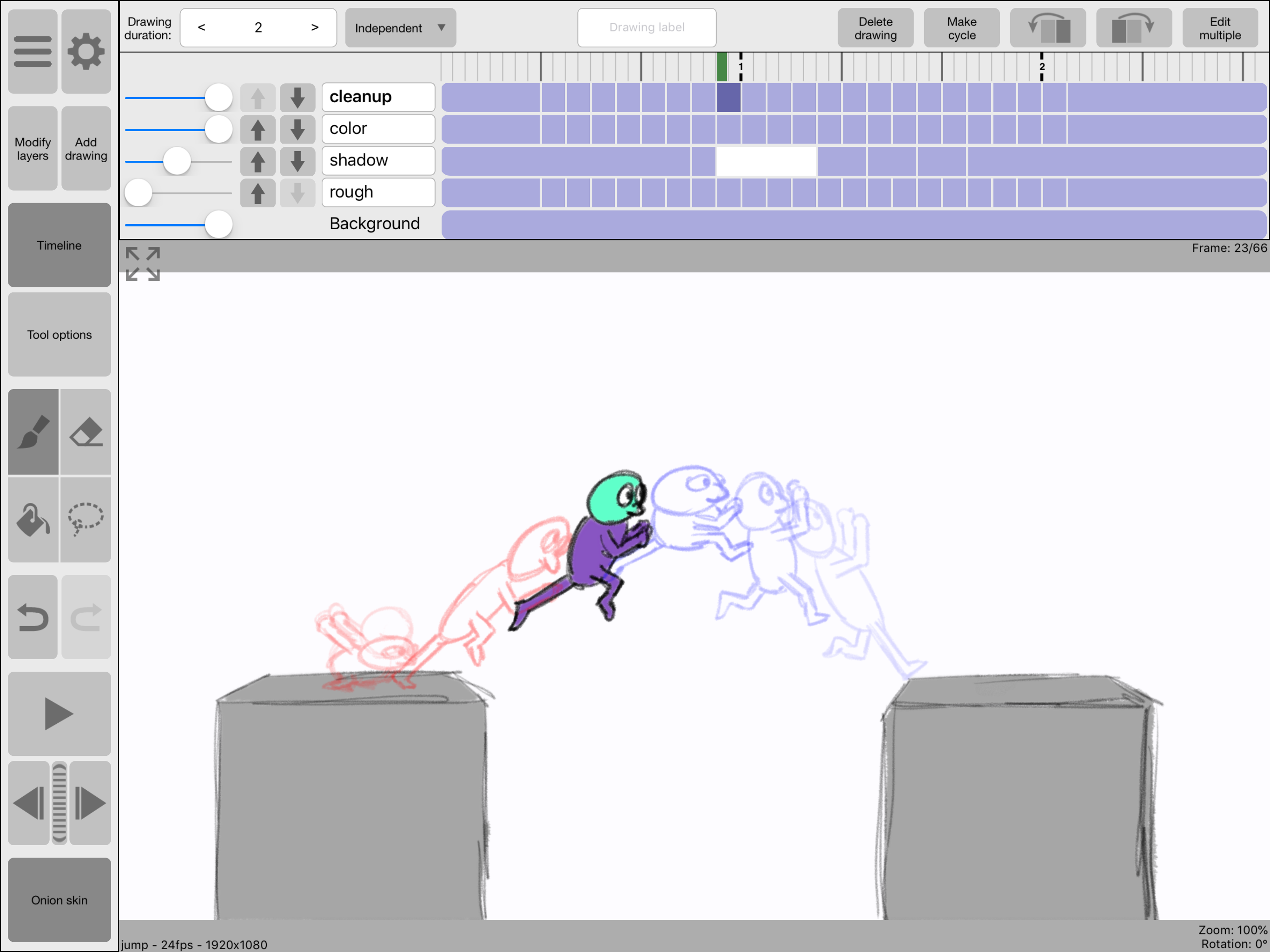Expand the Independent timing dropdown
This screenshot has height=952, width=1270.
(x=400, y=28)
